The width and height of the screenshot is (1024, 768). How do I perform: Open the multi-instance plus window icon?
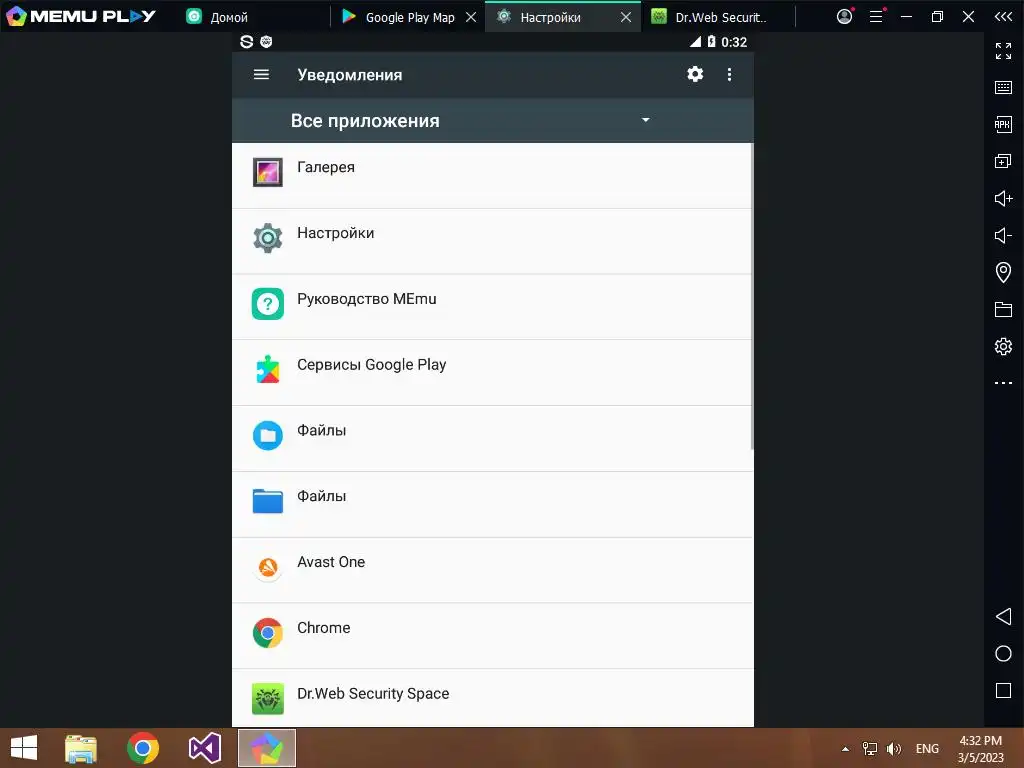1003,161
